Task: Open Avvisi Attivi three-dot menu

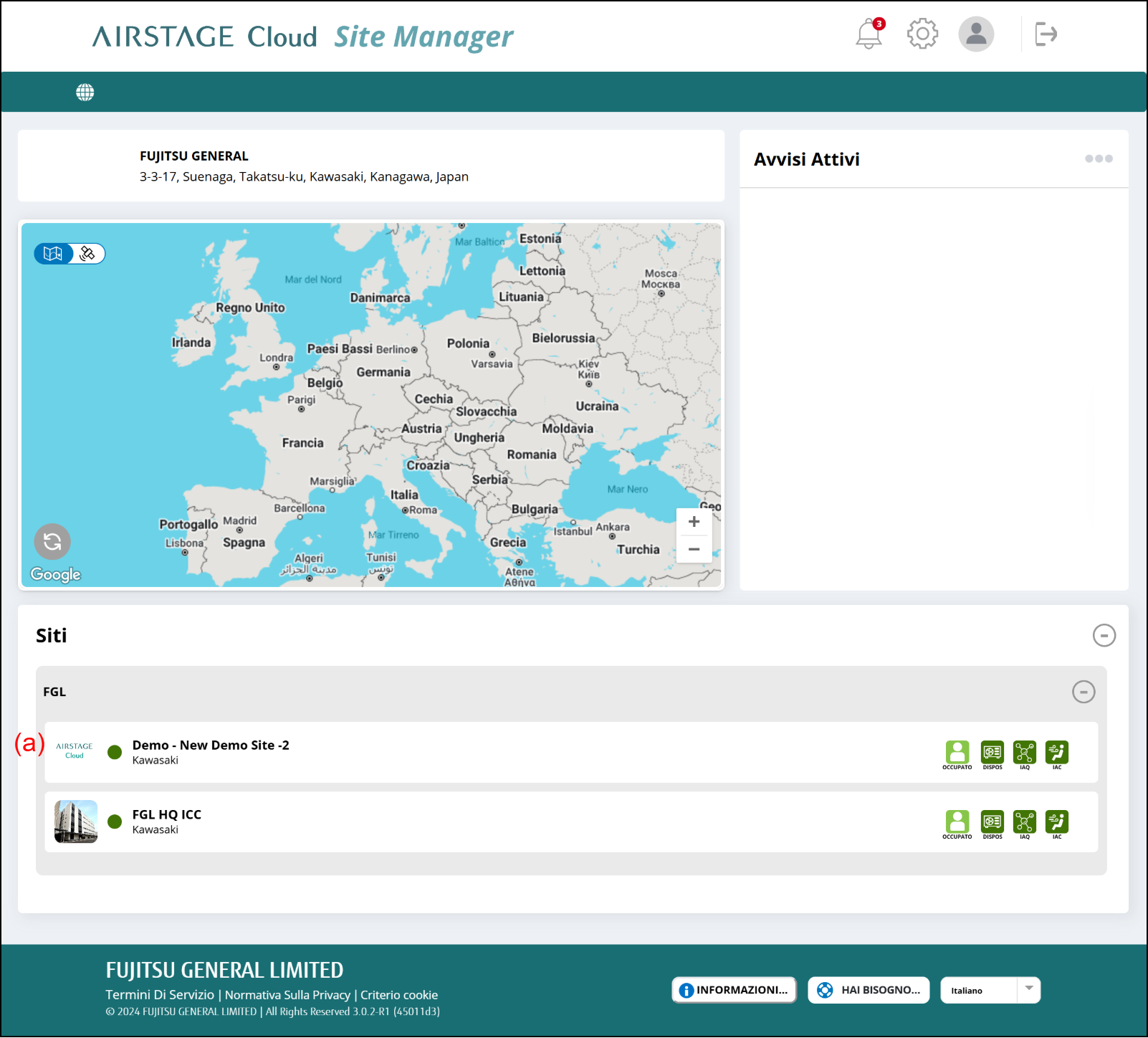Action: 1098,159
